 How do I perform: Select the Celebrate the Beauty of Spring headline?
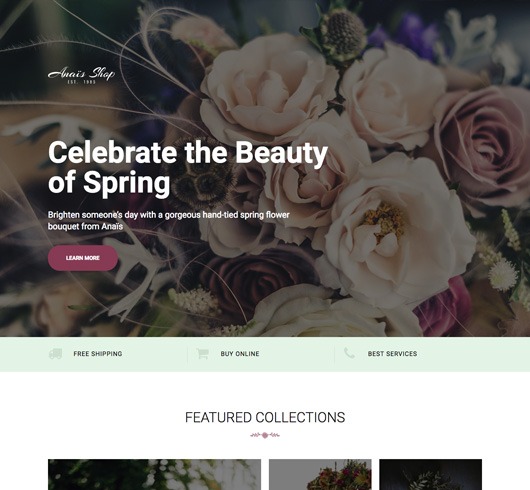tap(188, 167)
